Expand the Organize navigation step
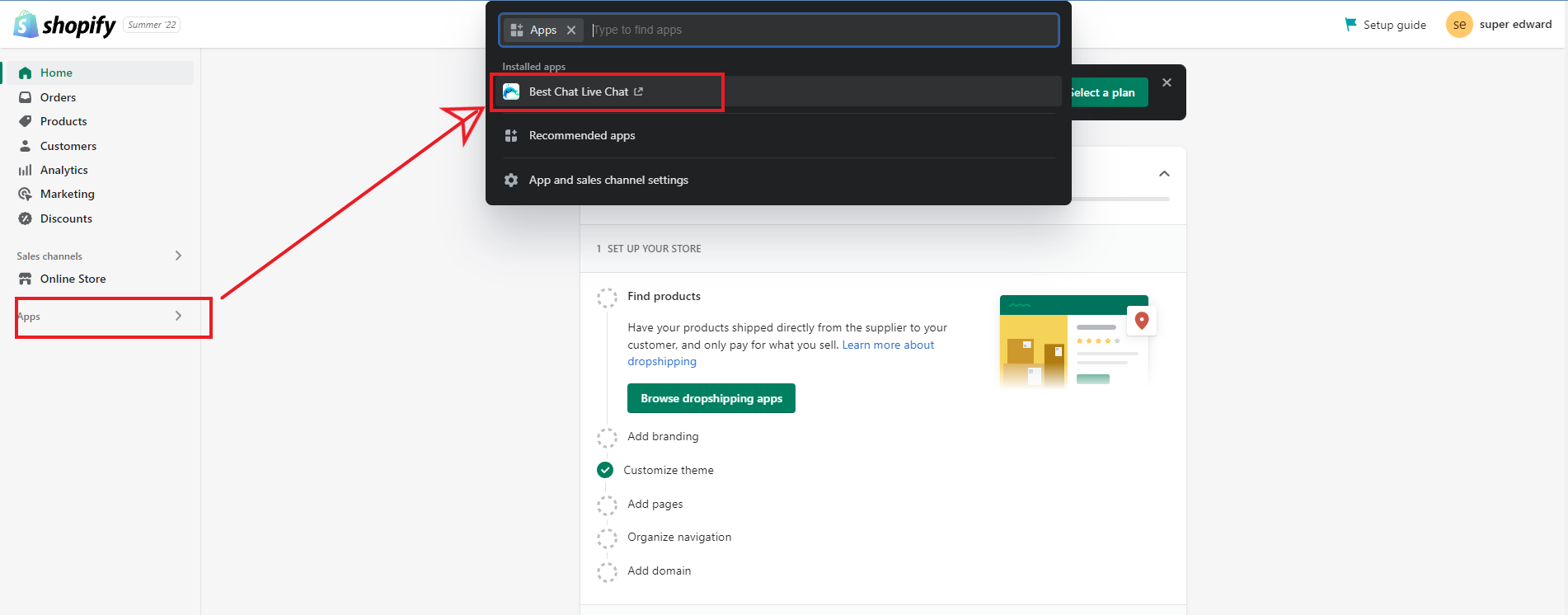 click(679, 537)
